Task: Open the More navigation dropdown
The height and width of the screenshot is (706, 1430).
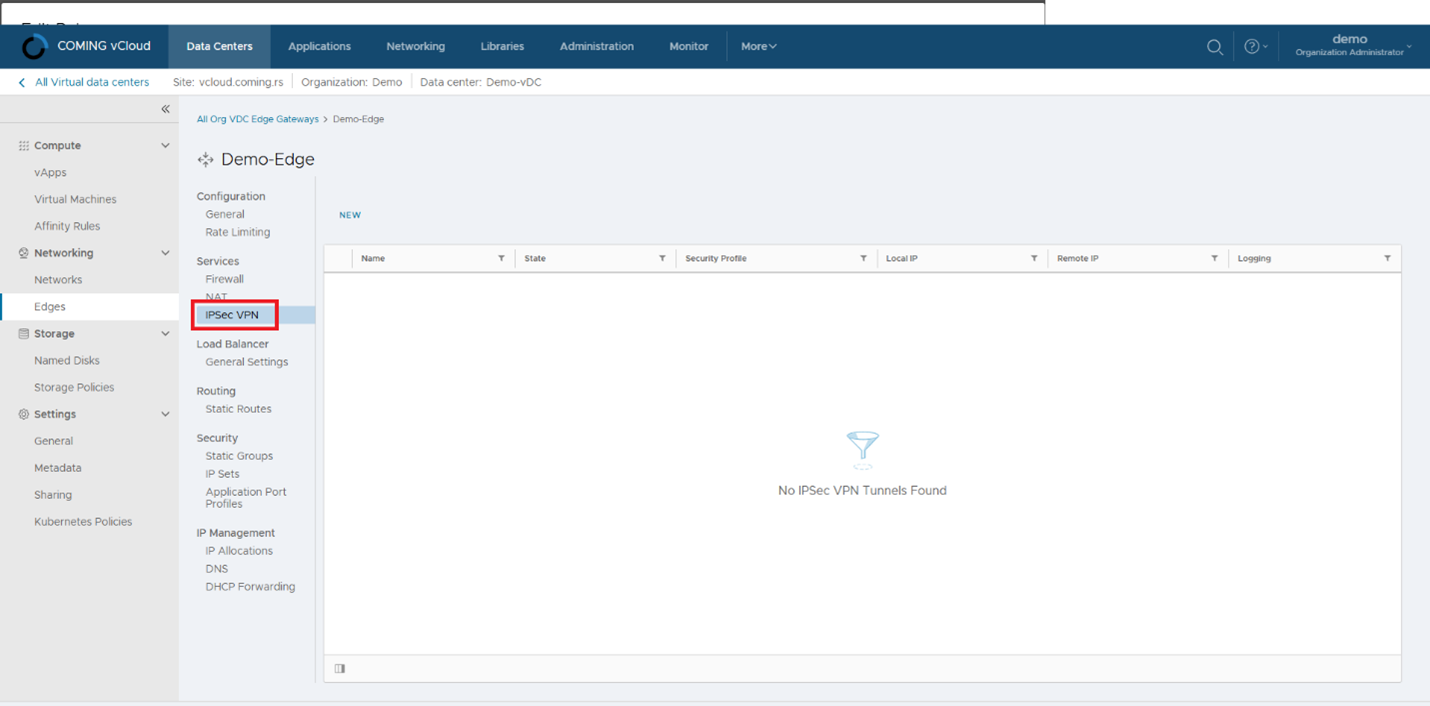Action: click(x=757, y=46)
